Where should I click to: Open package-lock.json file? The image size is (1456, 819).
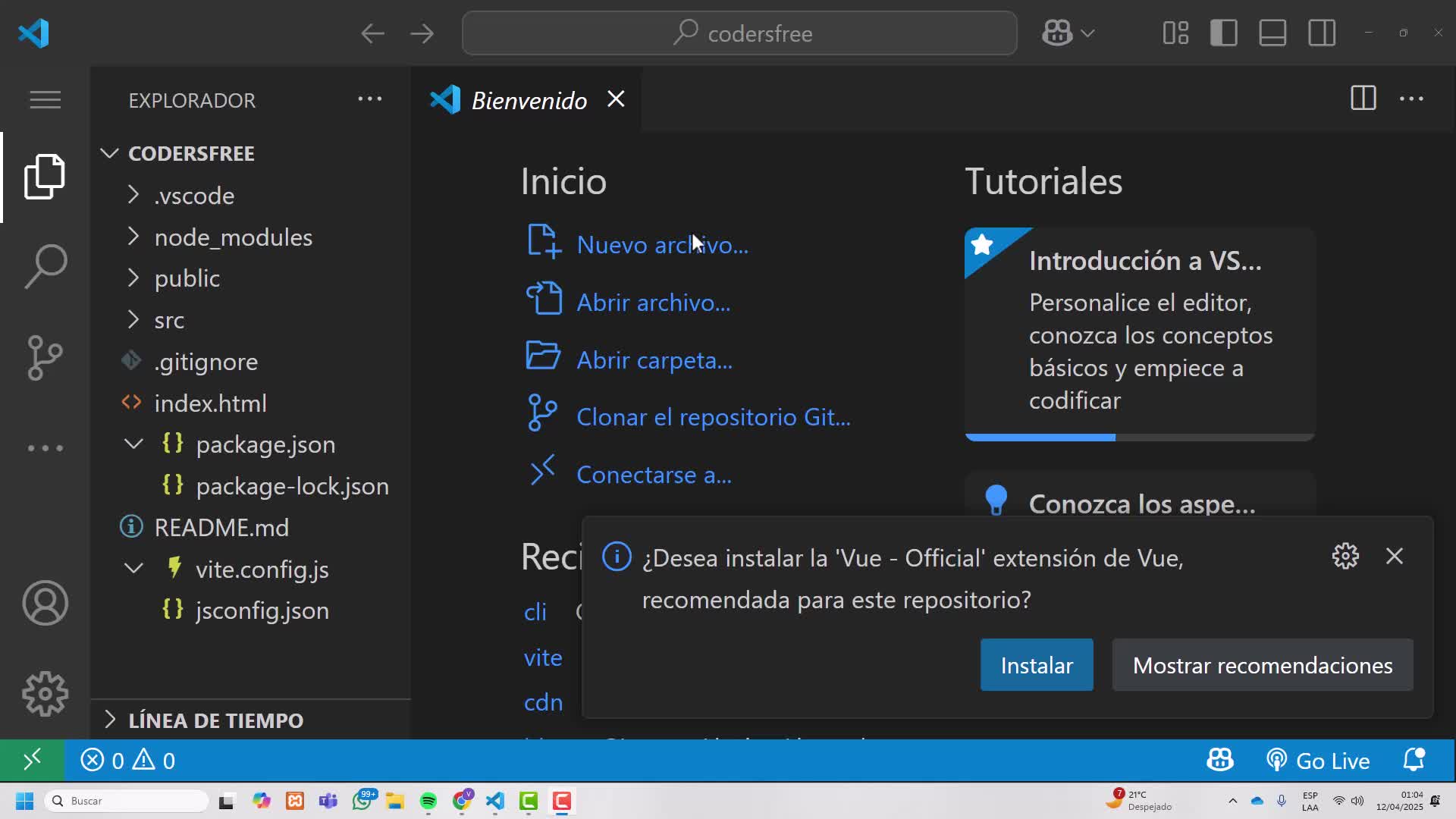[x=292, y=486]
